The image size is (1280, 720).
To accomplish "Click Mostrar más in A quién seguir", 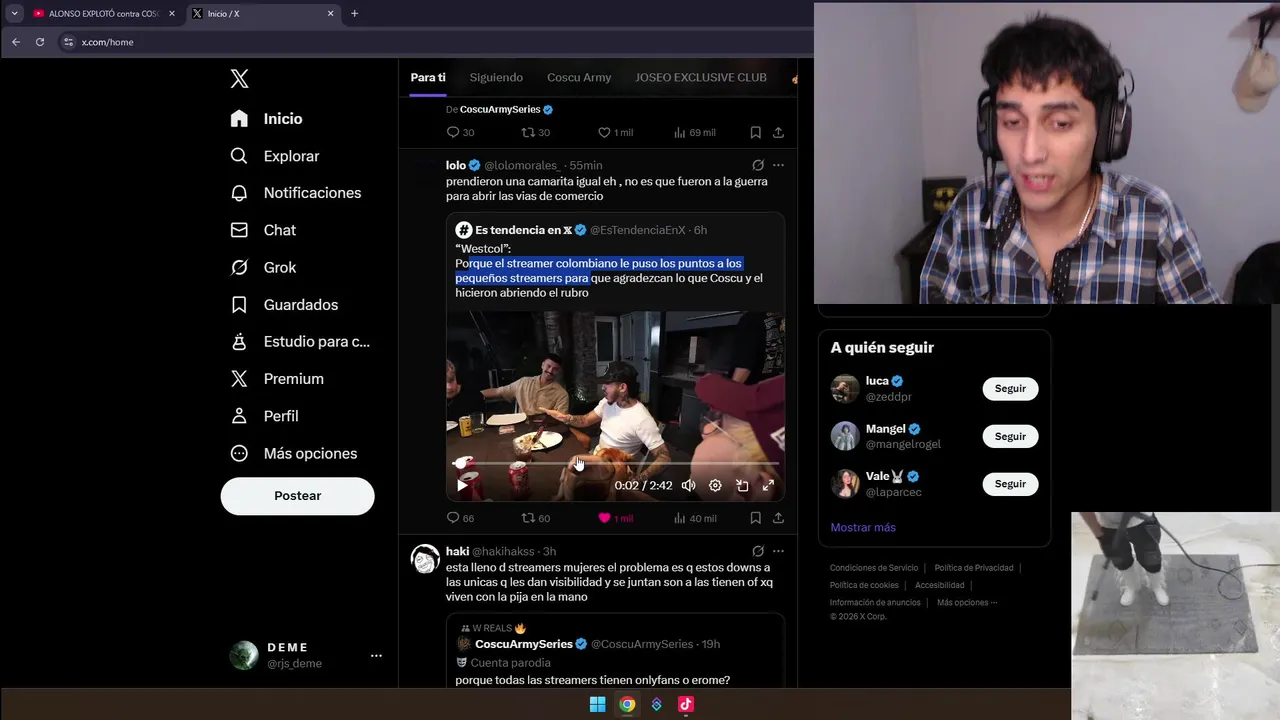I will pos(863,527).
